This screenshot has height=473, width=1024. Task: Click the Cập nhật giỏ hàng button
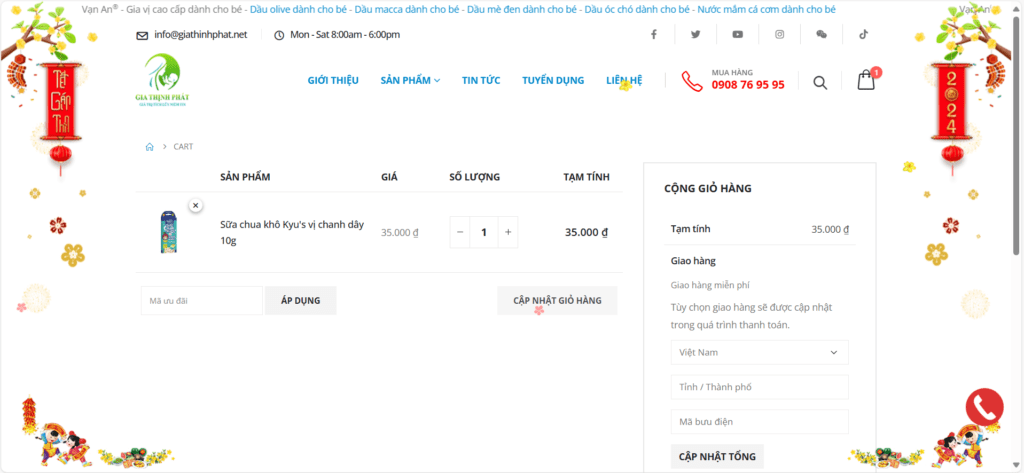557,300
